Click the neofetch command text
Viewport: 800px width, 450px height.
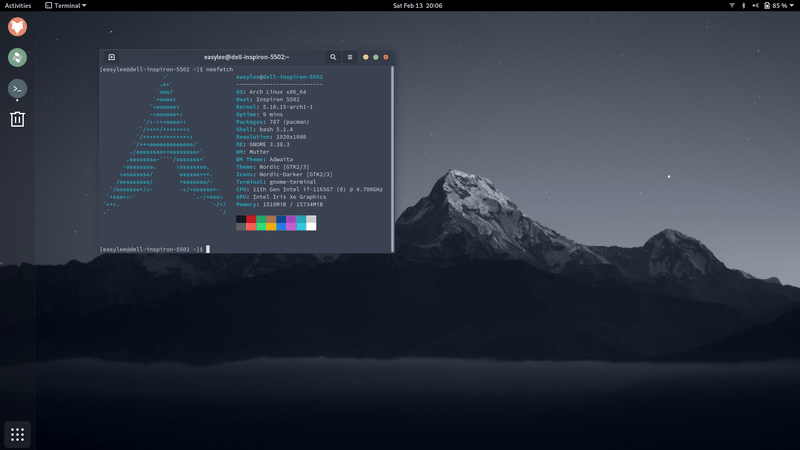219,69
